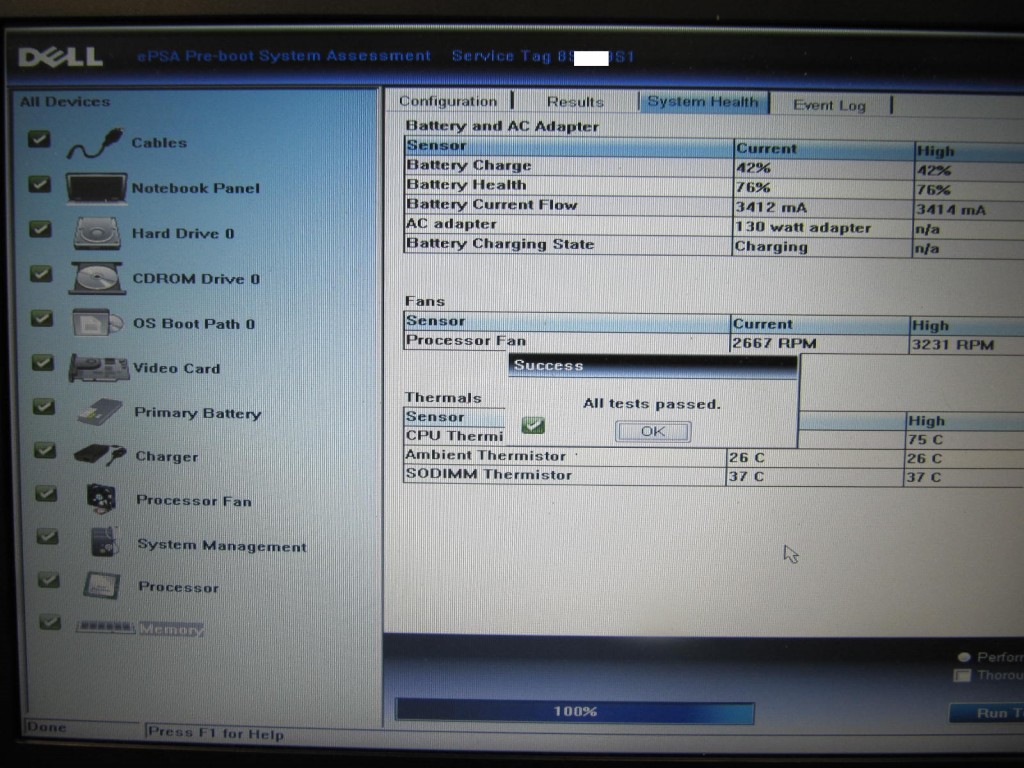Click the OS Boot Path 0 icon
This screenshot has height=768, width=1024.
tap(98, 323)
